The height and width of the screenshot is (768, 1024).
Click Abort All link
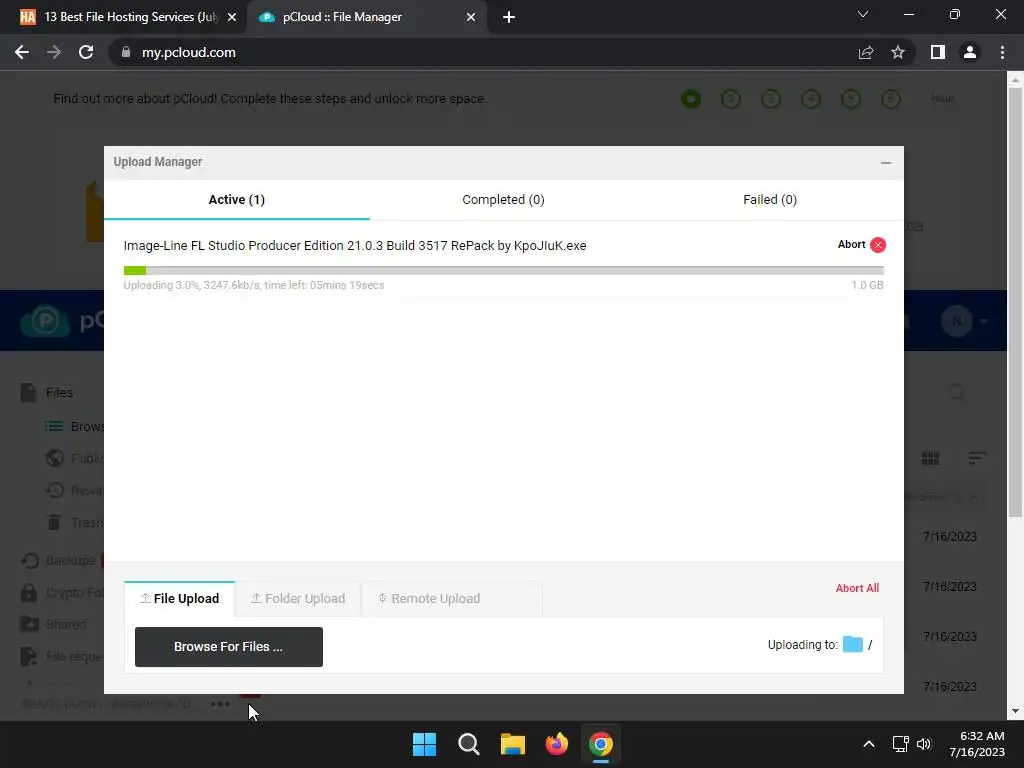pos(857,588)
